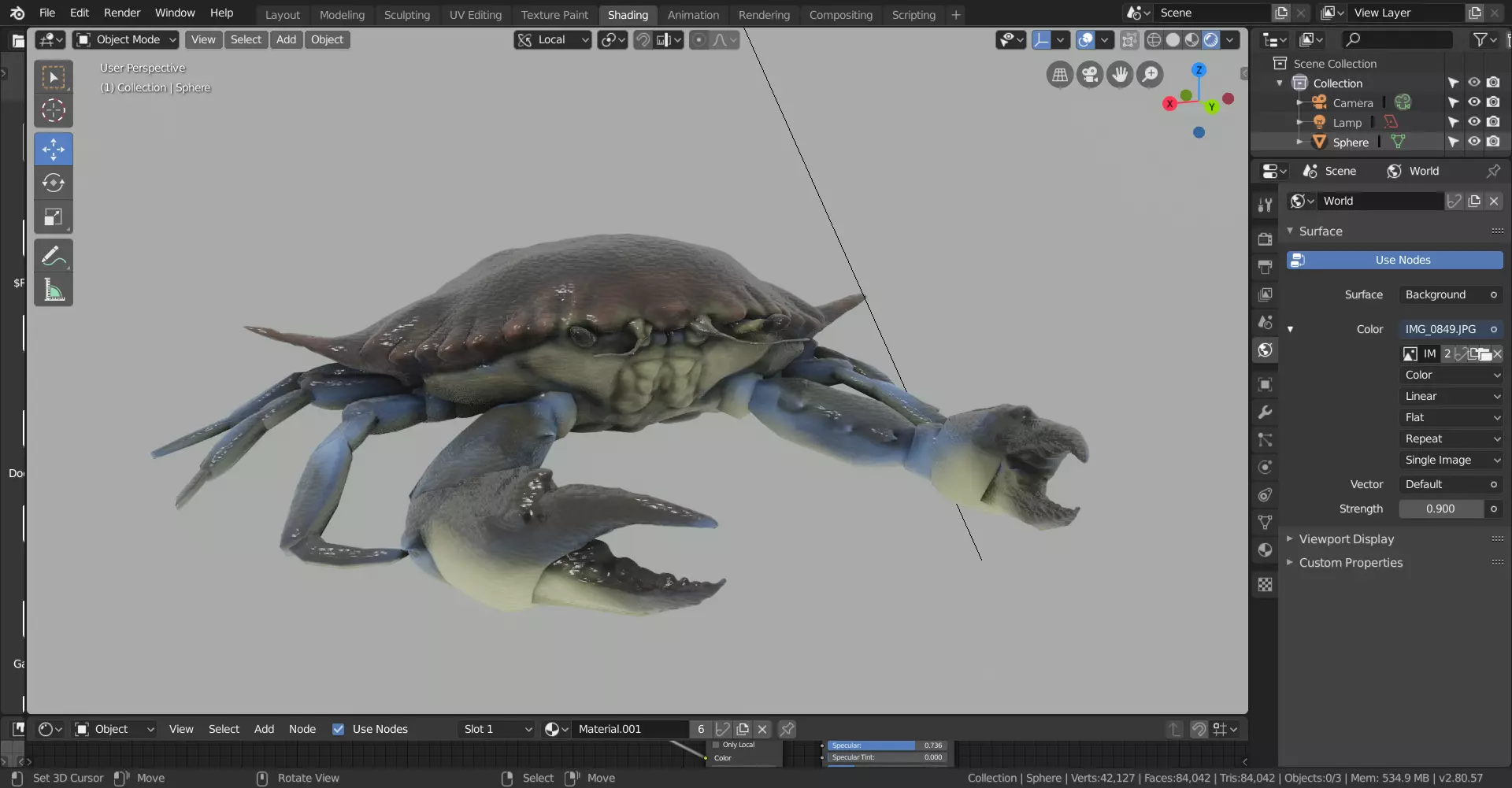Select the Measure tool
Screen dimensions: 1512x788
pyautogui.click(x=54, y=290)
